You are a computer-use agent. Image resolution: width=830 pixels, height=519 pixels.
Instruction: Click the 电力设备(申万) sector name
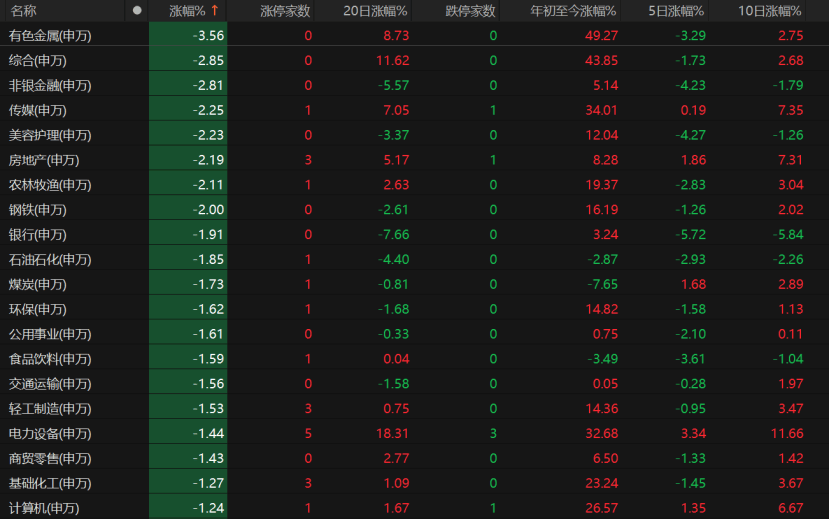click(x=49, y=434)
